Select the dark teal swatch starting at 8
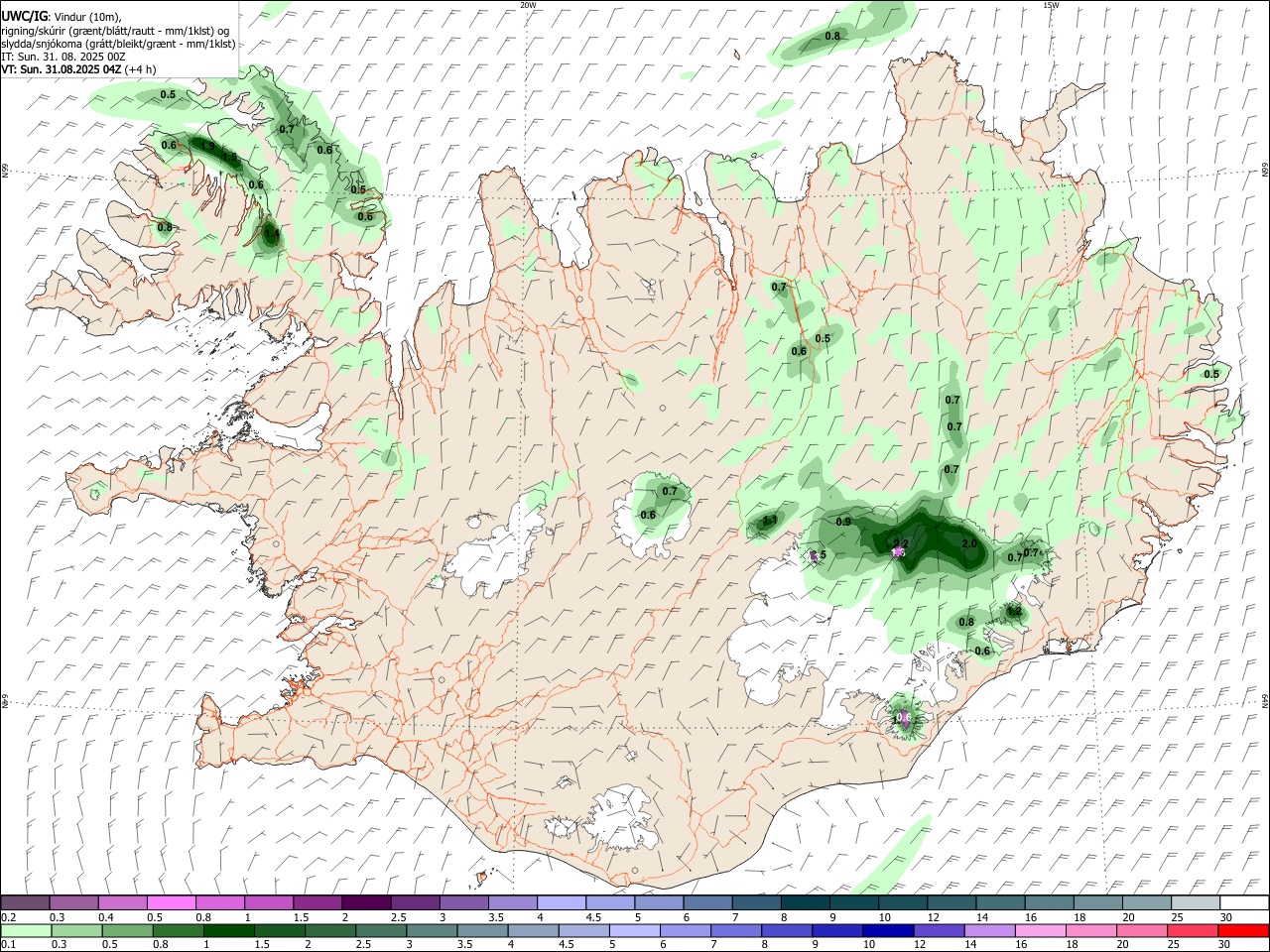 tap(805, 902)
